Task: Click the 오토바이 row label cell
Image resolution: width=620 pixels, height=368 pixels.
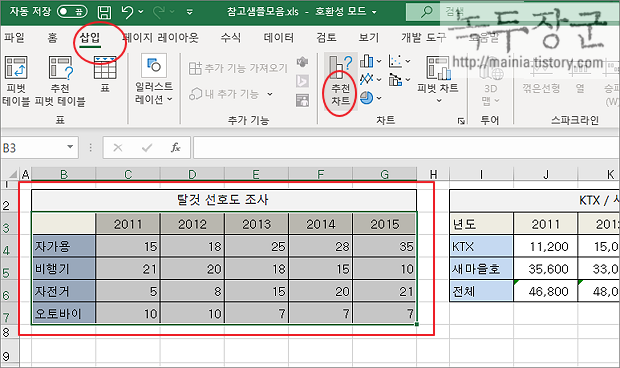Action: [64, 313]
